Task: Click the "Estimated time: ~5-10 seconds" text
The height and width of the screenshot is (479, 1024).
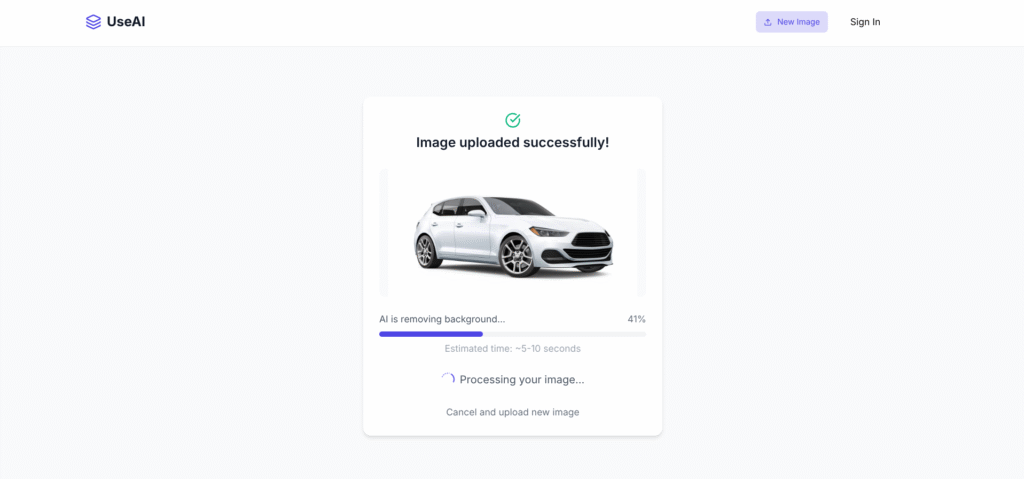Action: coord(513,348)
